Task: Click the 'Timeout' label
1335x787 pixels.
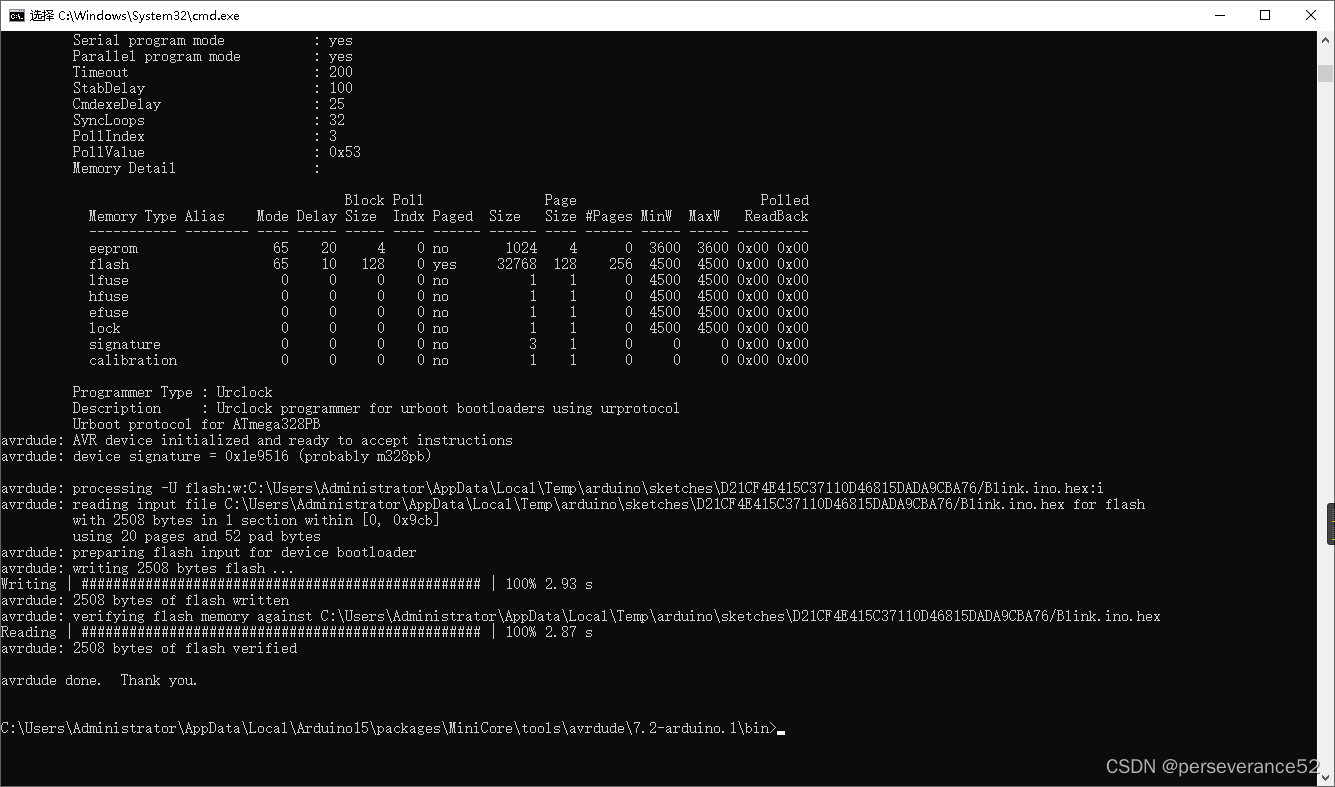Action: 100,72
